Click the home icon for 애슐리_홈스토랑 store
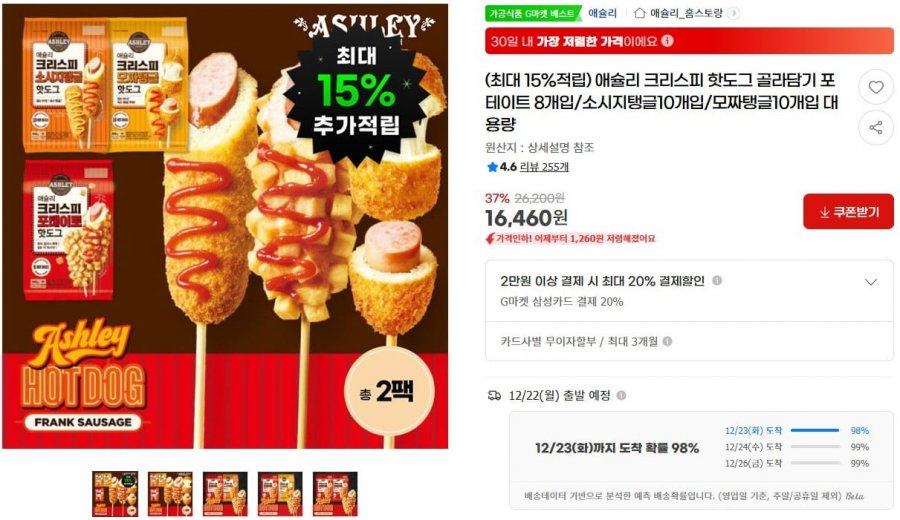The height and width of the screenshot is (520, 900). pos(639,13)
